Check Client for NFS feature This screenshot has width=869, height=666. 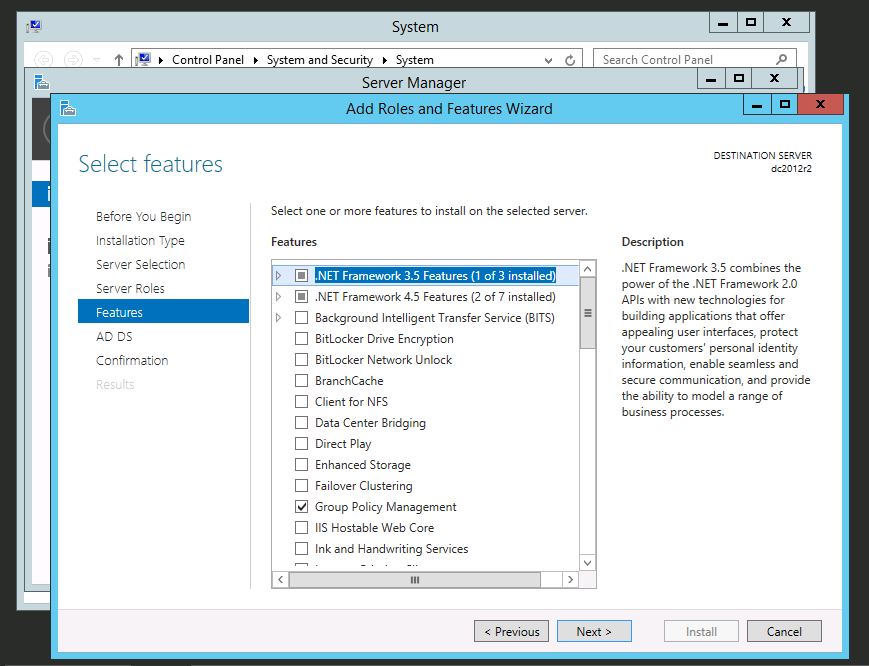pos(301,402)
